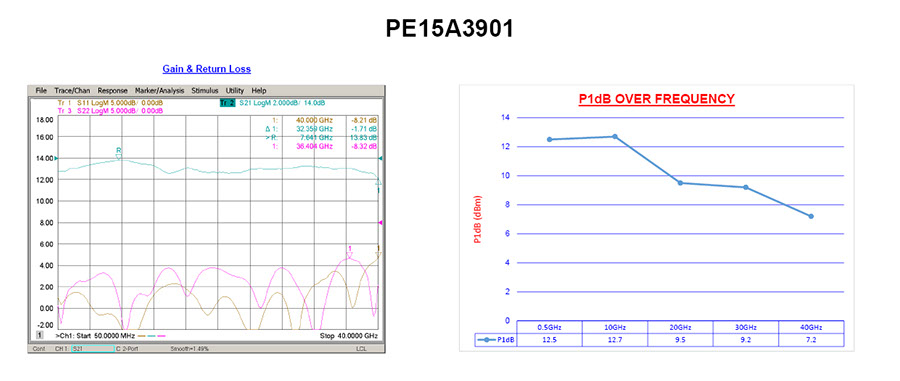Click the 9.5 value table cell
Viewport: 900px width, 381px height.
[680, 340]
